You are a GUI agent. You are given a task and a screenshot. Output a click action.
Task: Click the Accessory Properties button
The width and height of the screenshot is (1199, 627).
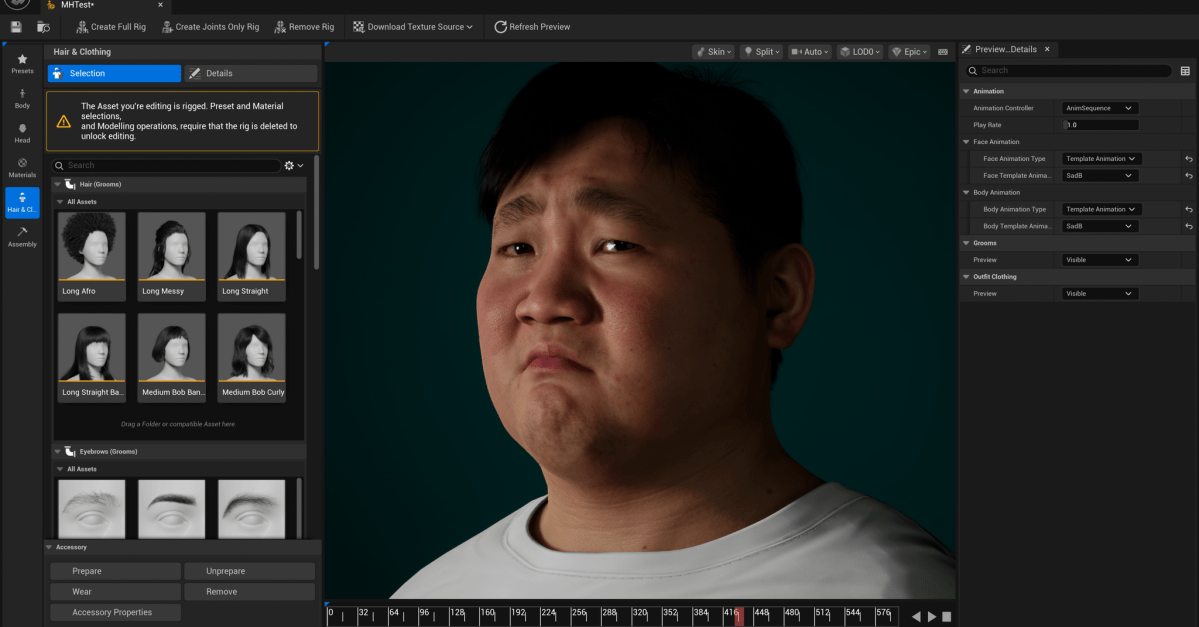(112, 612)
